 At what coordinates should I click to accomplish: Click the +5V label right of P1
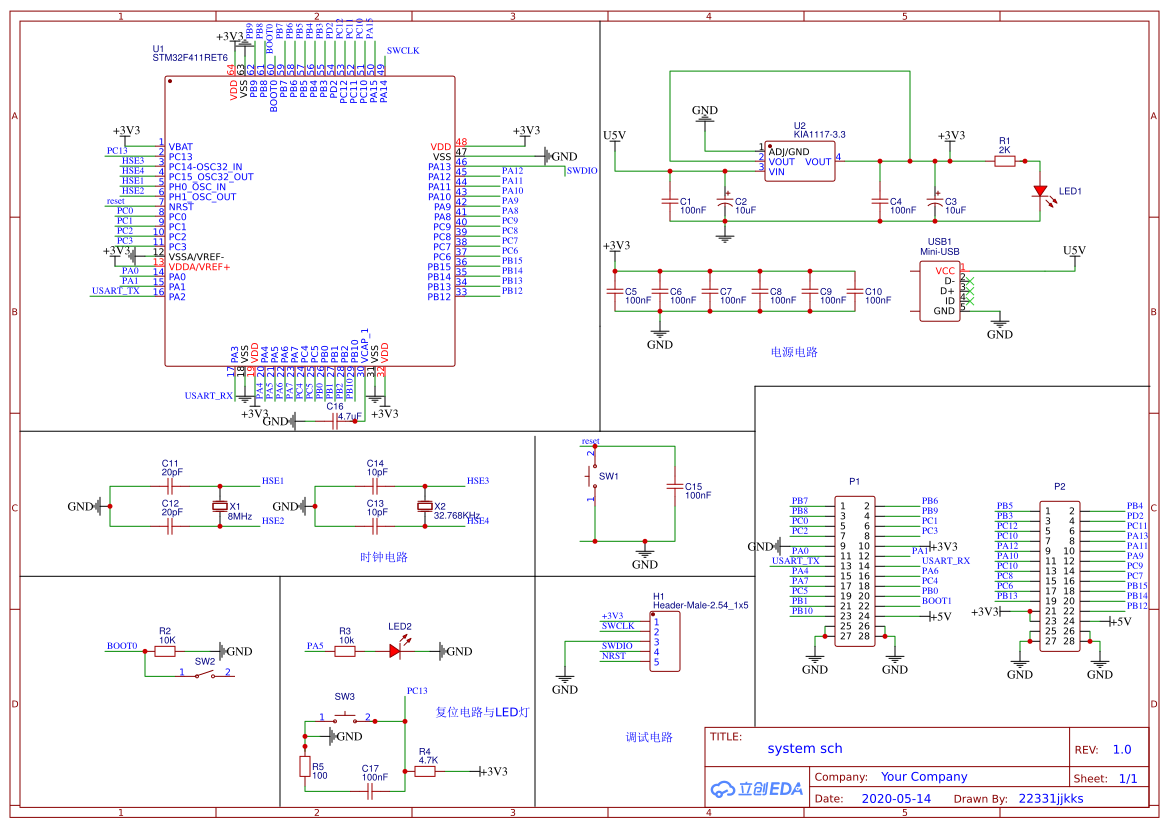pos(940,616)
